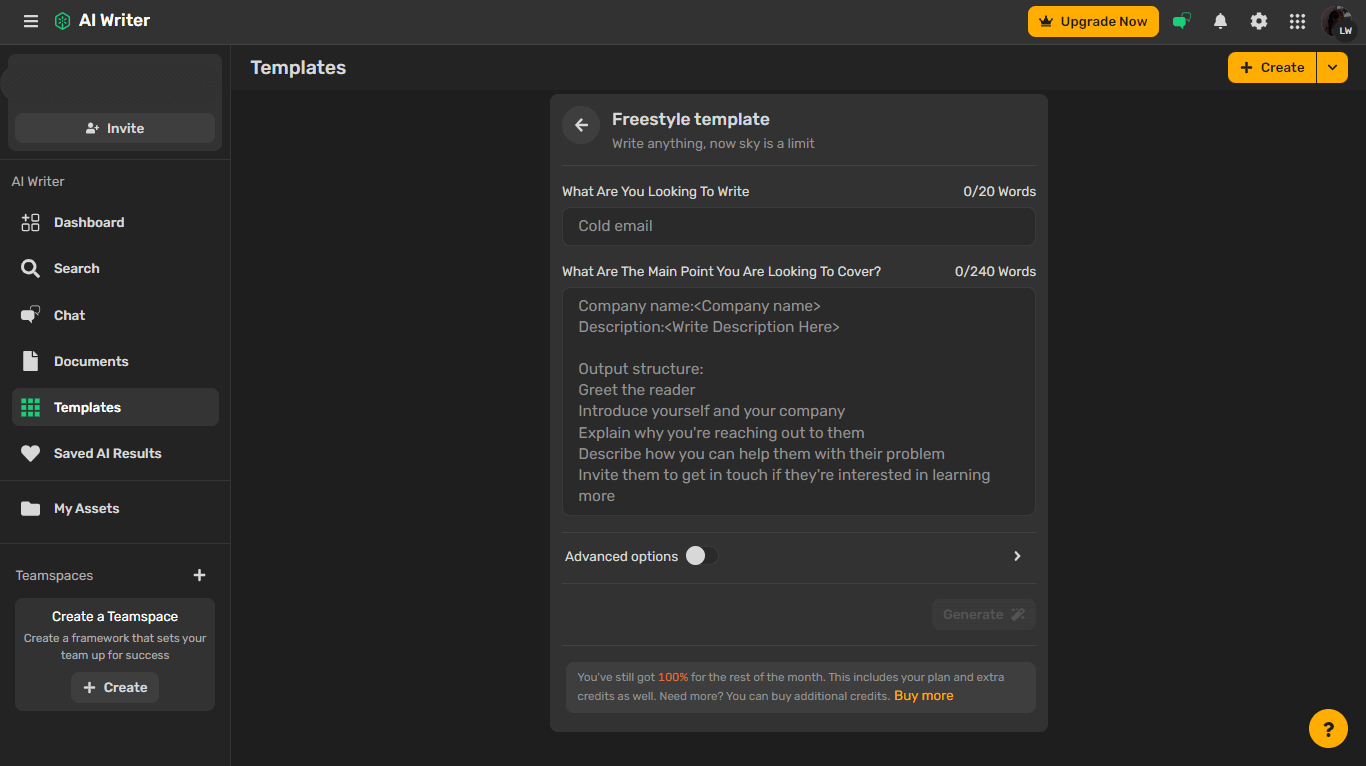Click the Documents file icon
The height and width of the screenshot is (766, 1366).
[x=31, y=361]
